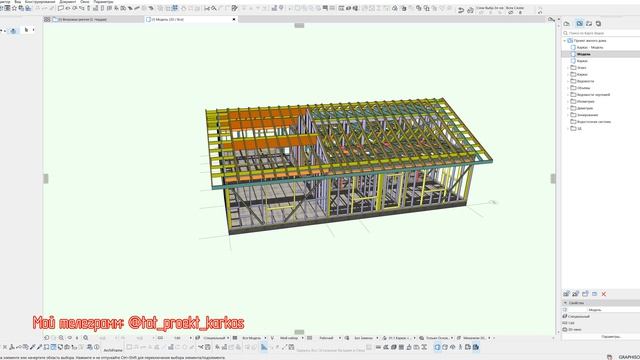This screenshot has height=360, width=640.
Task: Open the 'Миллиметр 3D' dimensions dropdown
Action: [x=473, y=338]
